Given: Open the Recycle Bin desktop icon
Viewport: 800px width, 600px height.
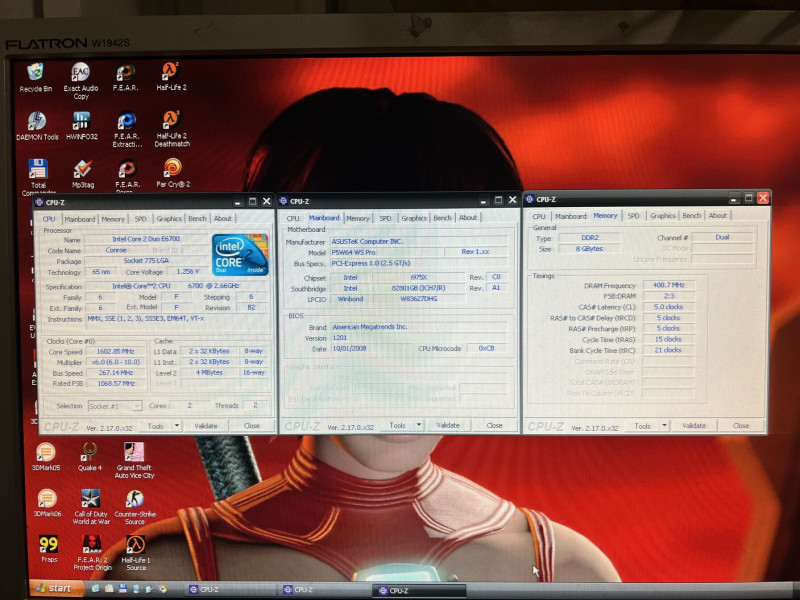Looking at the screenshot, I should click(x=35, y=77).
